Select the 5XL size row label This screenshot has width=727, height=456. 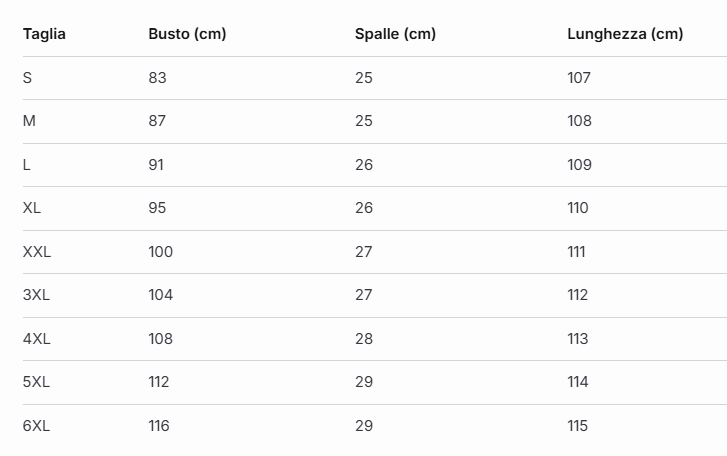coord(36,382)
